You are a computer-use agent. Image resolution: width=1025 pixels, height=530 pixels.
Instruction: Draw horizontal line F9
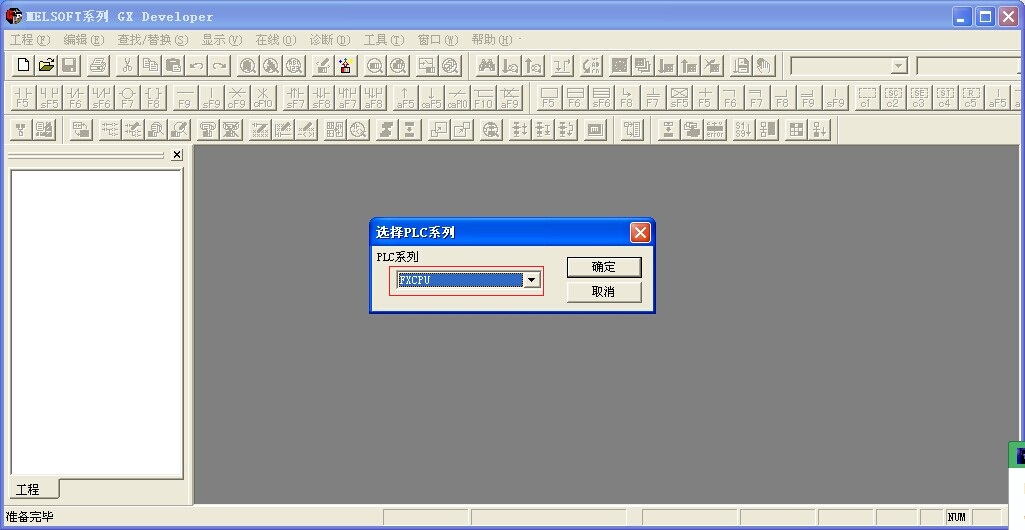(185, 97)
